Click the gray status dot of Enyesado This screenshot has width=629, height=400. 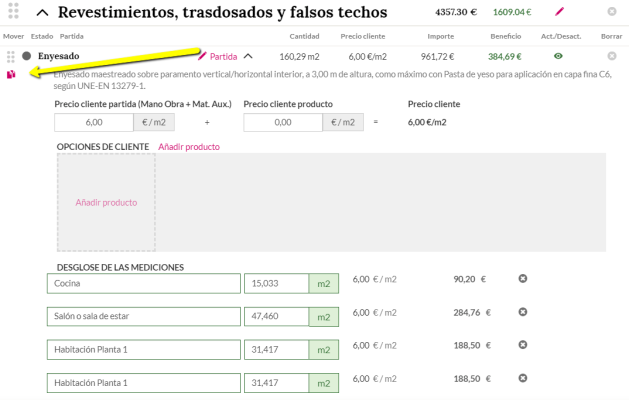point(26,56)
